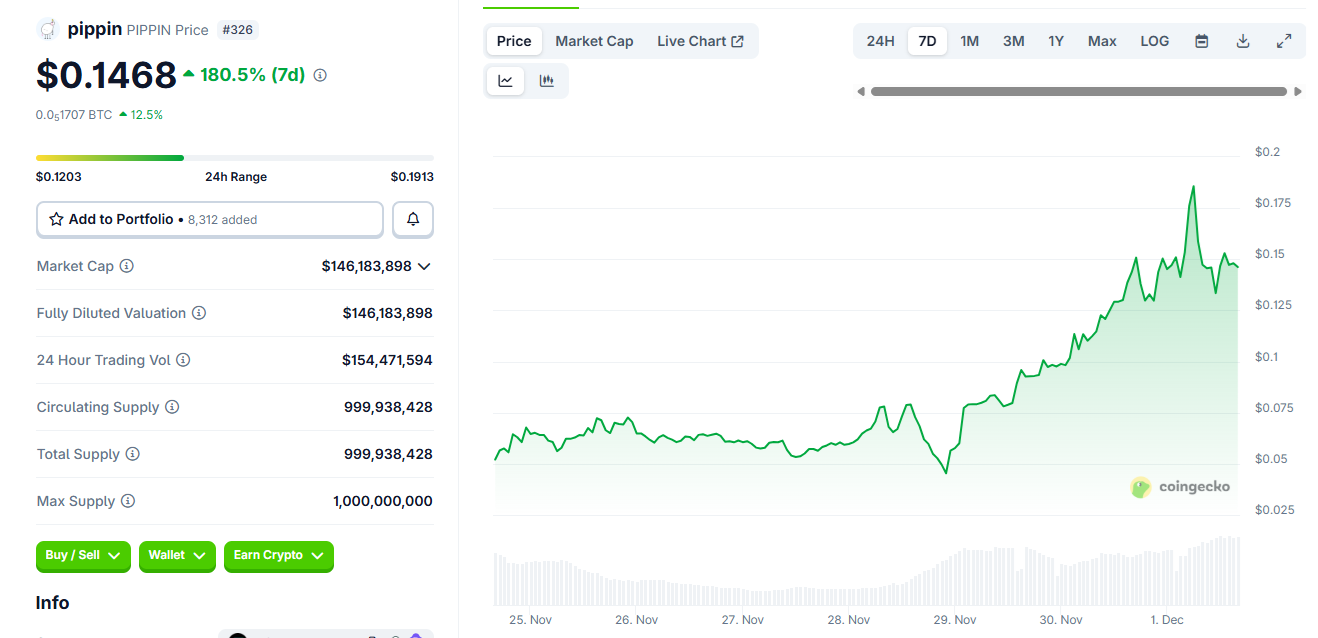Open Live Chart in new window
1318x638 pixels.
pos(701,40)
